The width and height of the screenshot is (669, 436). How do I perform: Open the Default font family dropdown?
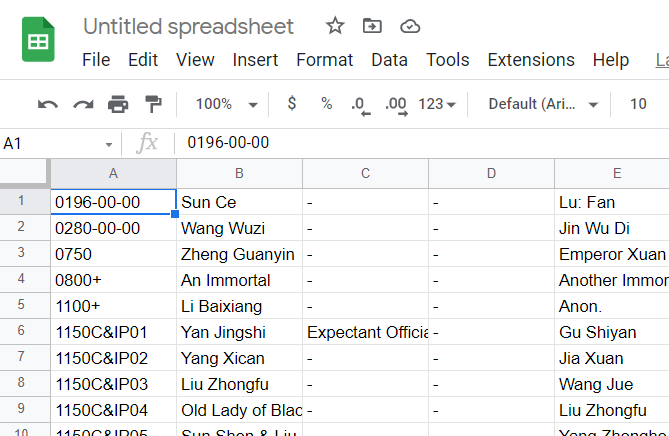[543, 104]
